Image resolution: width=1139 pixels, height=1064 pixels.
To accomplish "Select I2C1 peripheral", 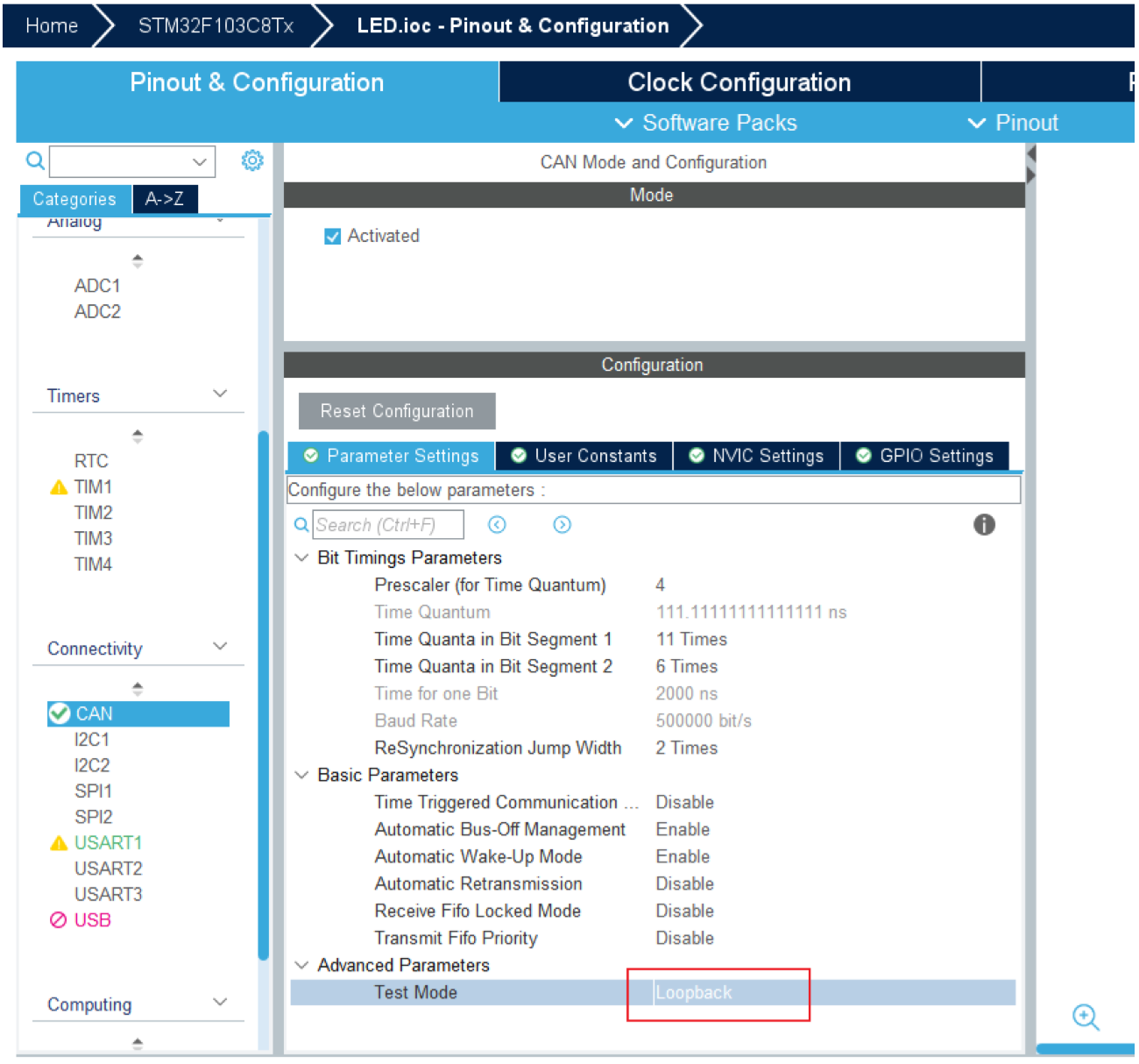I will tap(92, 740).
